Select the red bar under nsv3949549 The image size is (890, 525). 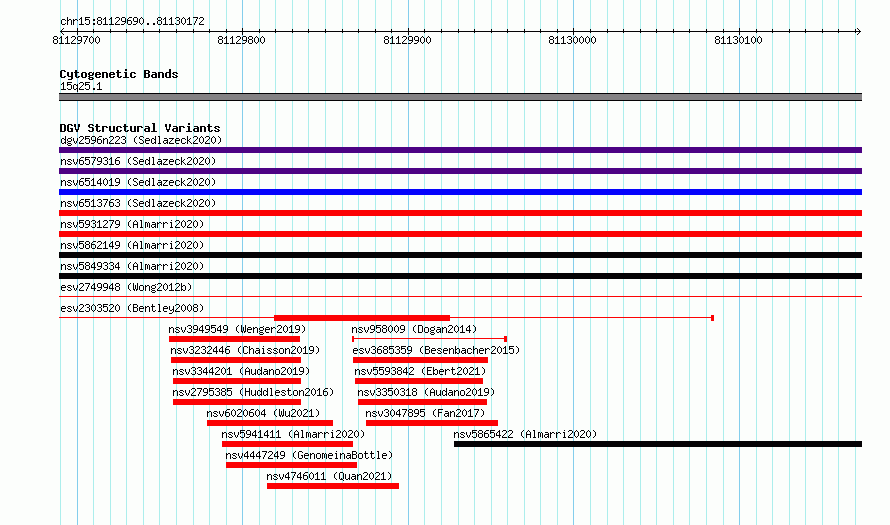coord(234,339)
